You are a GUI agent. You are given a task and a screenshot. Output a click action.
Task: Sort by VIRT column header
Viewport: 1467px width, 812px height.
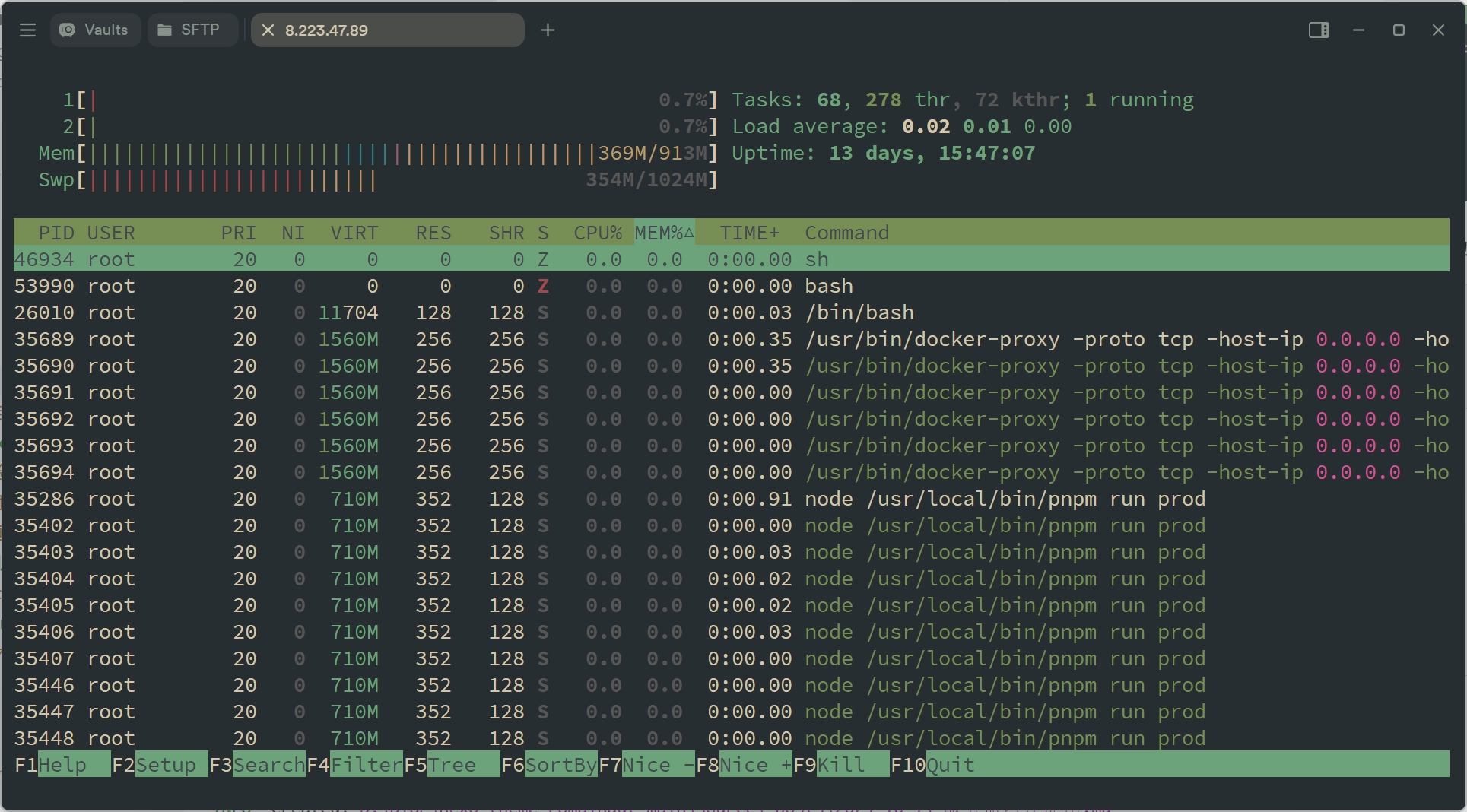(x=354, y=233)
